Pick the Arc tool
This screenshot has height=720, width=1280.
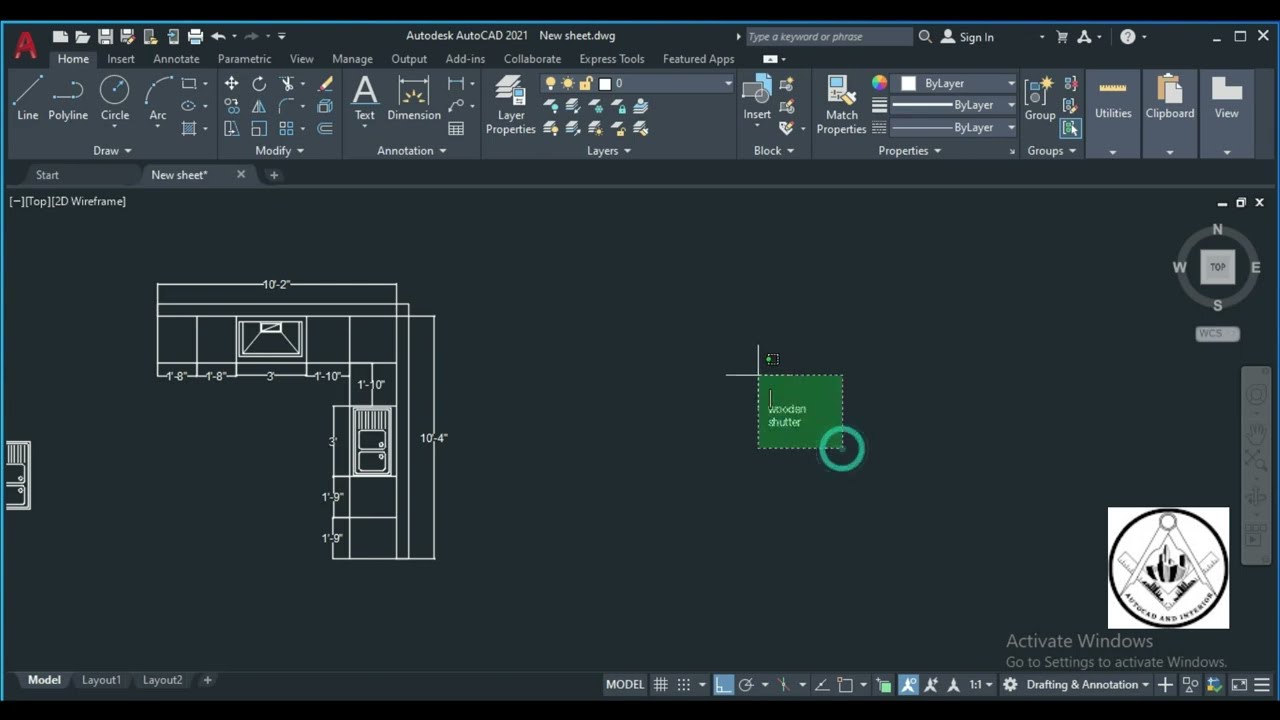[158, 98]
